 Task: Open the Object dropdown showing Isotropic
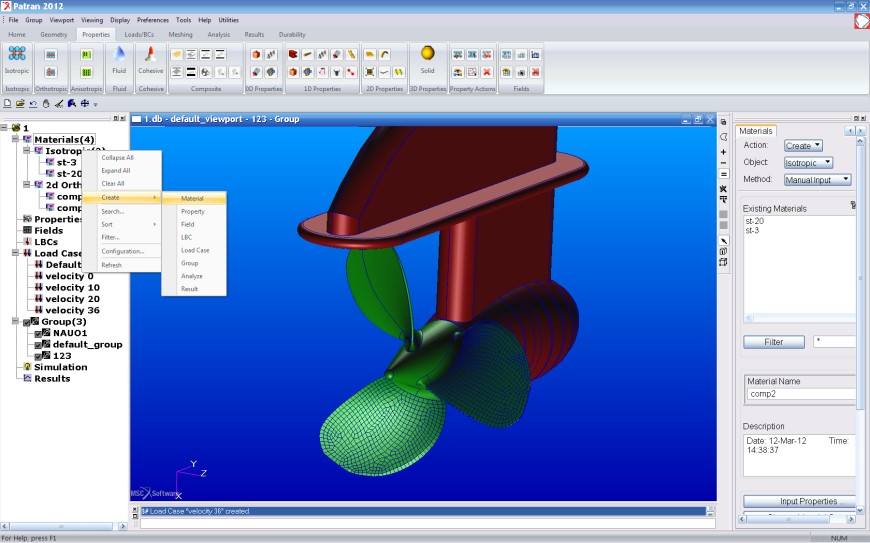pyautogui.click(x=808, y=163)
